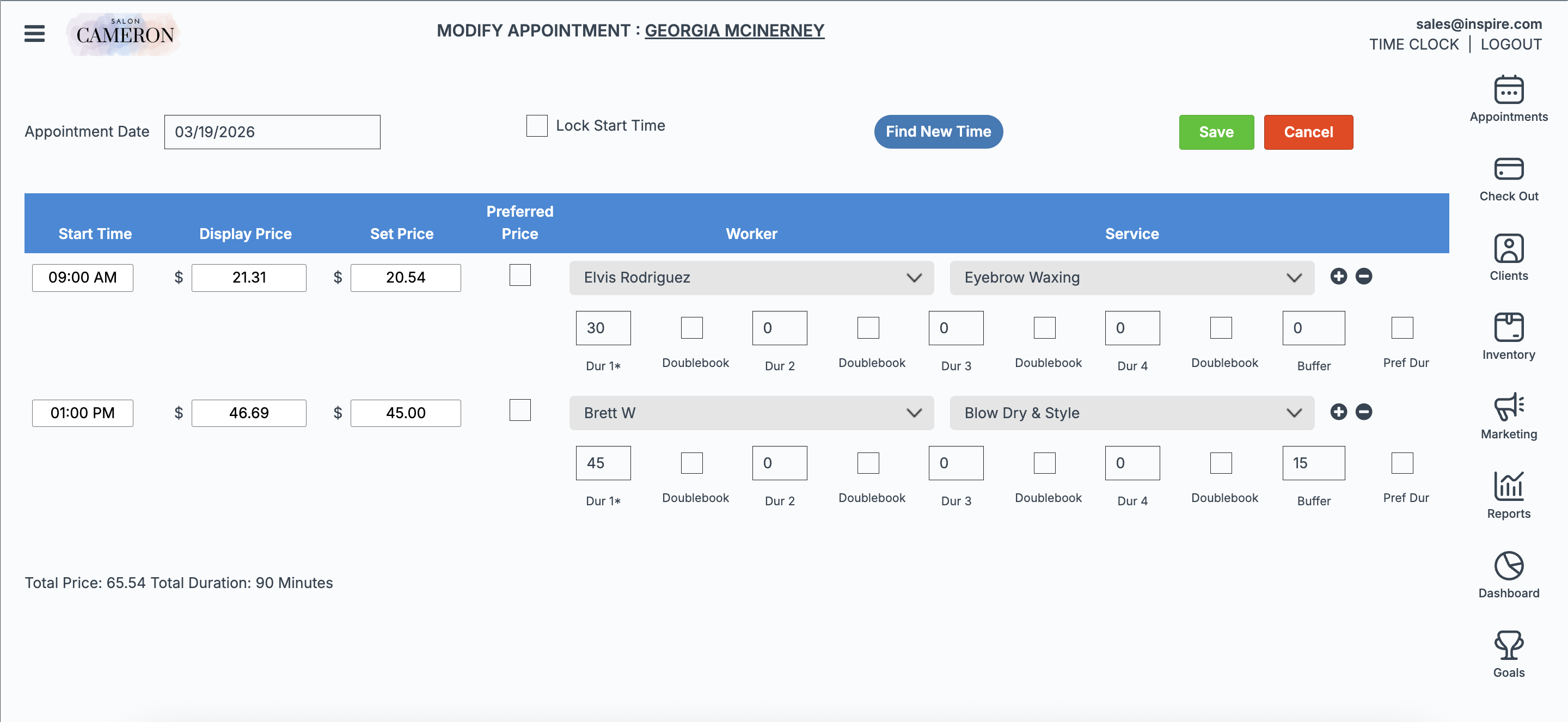
Task: Go to Check Out icon
Action: [1508, 169]
